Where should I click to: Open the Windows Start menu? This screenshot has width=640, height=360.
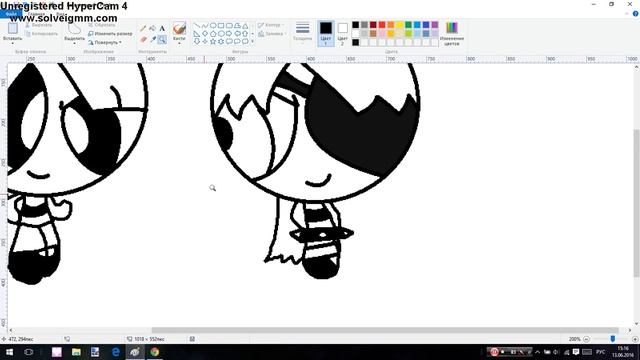tap(9, 352)
